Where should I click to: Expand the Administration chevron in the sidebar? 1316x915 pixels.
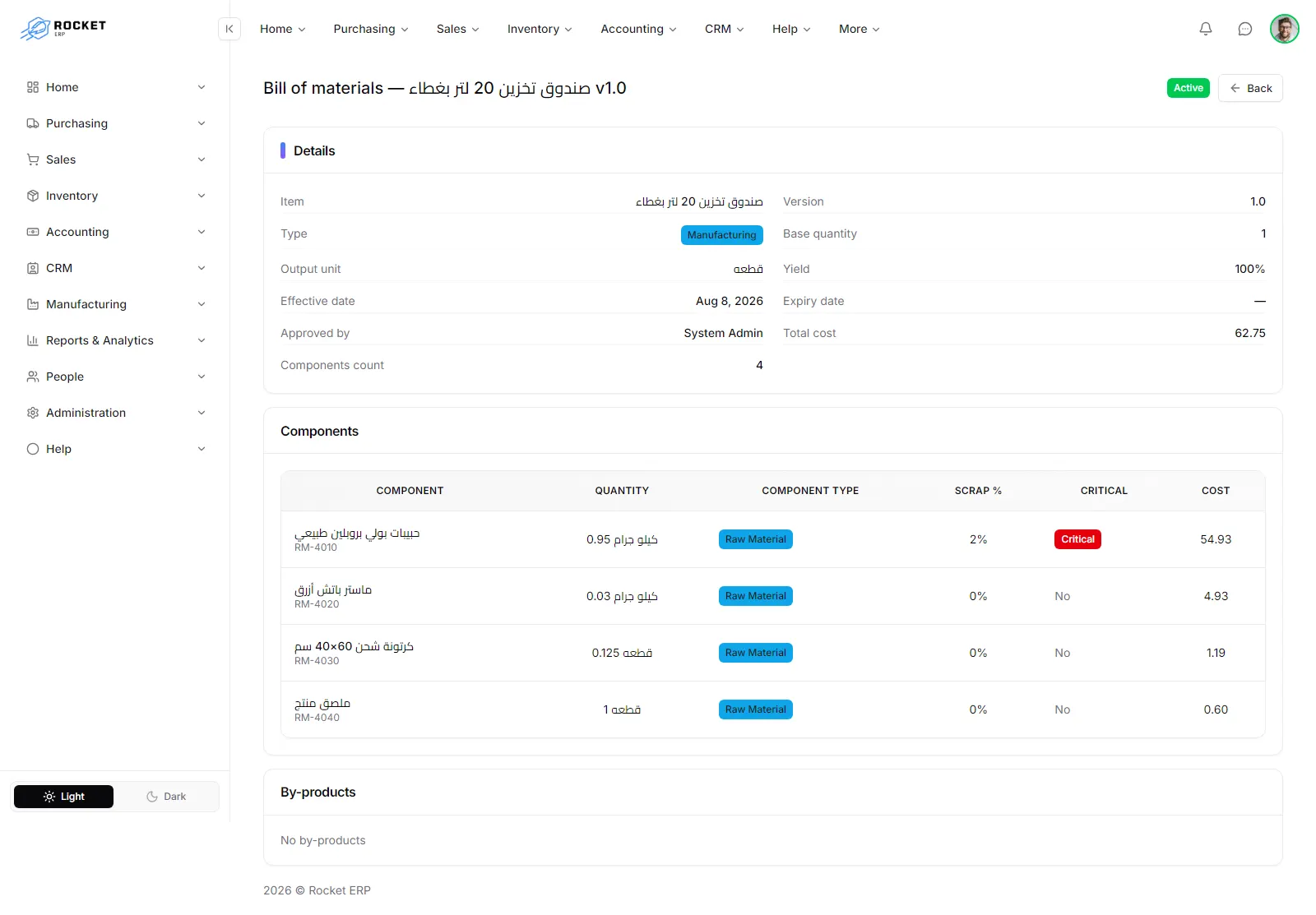tap(202, 413)
